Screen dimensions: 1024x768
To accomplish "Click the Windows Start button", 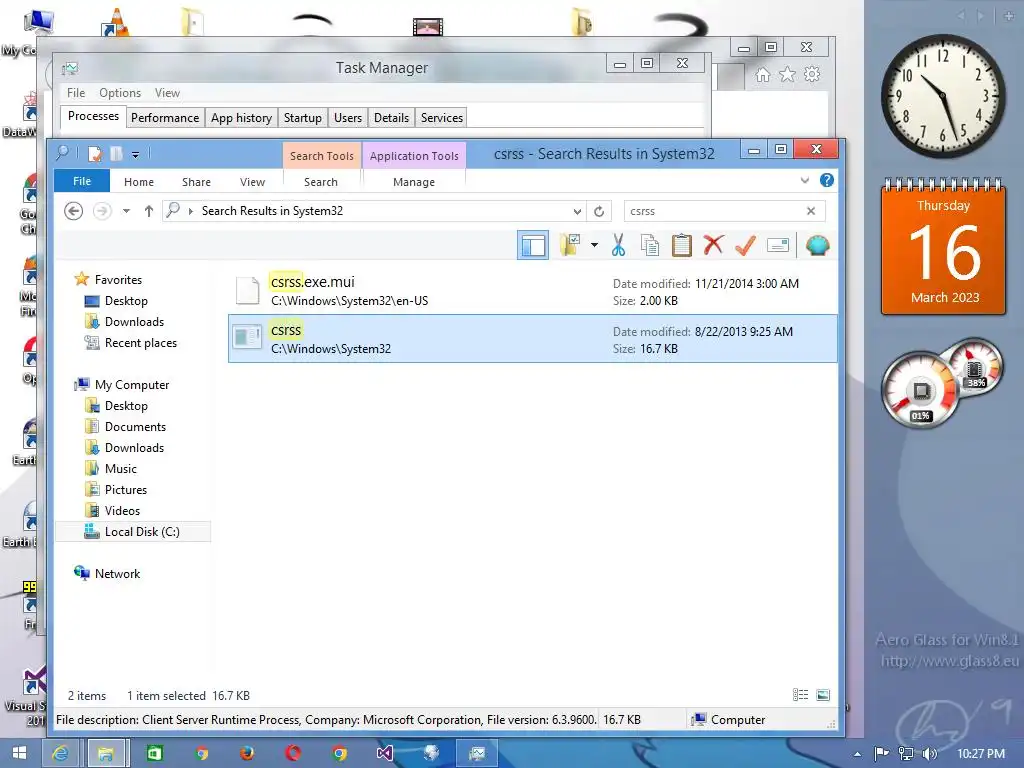I will coord(20,753).
